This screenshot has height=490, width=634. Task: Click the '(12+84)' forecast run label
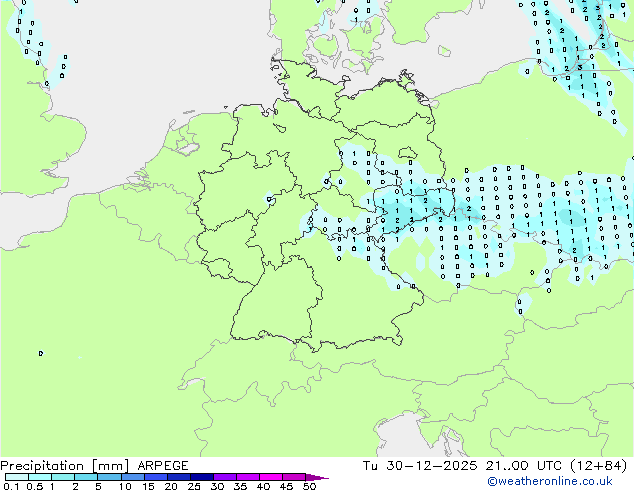pyautogui.click(x=598, y=466)
